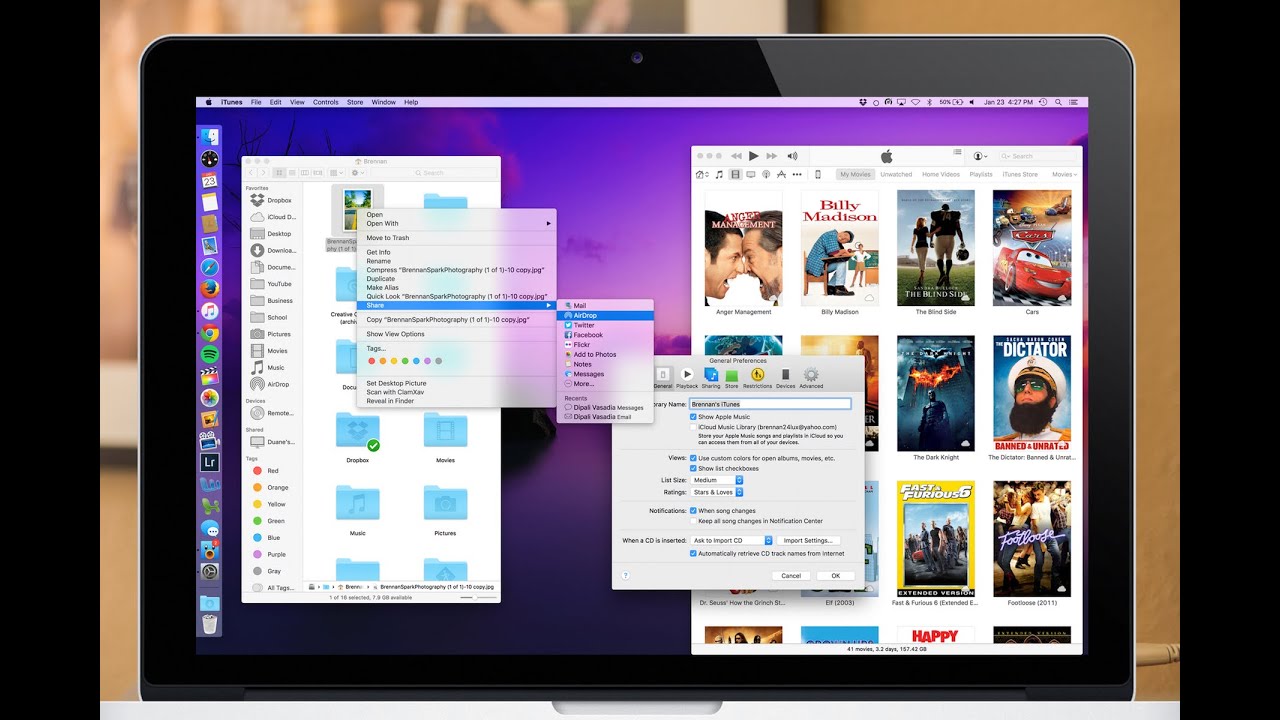Click the fast-forward button in iTunes
Viewport: 1280px width, 720px height.
pyautogui.click(x=771, y=156)
